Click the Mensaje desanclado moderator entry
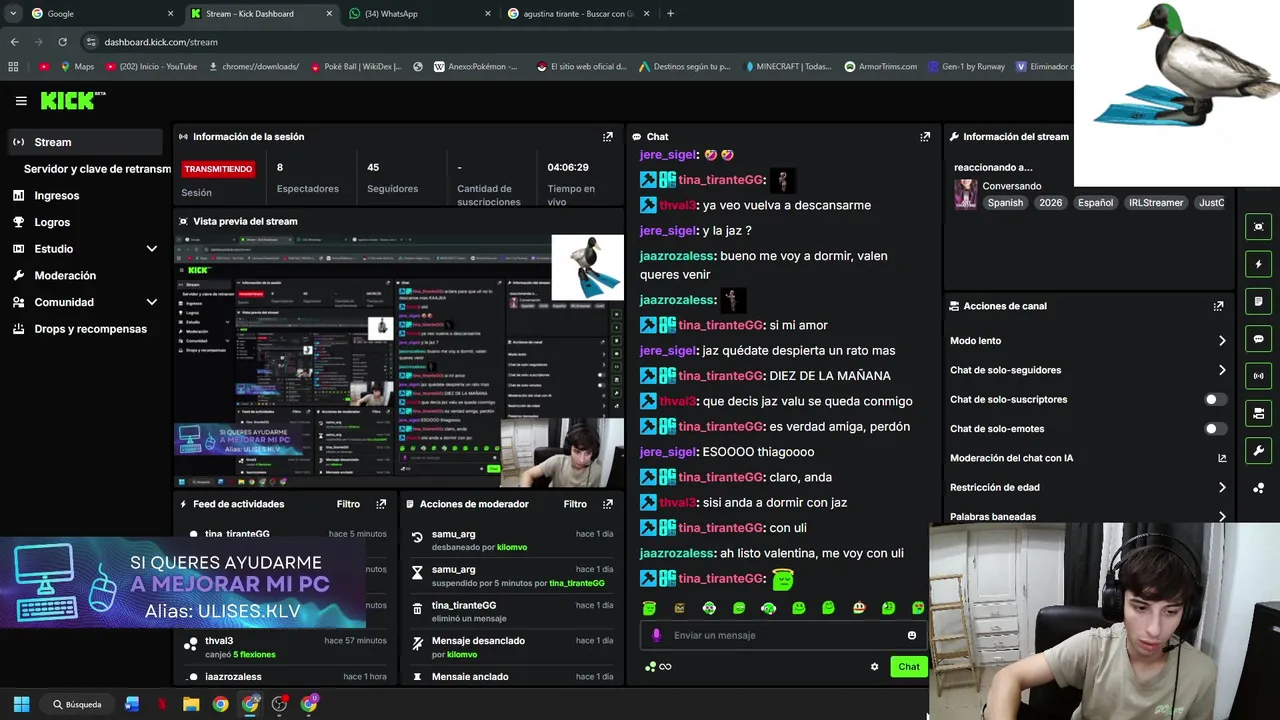Screen dimensions: 1280x720 [510, 647]
